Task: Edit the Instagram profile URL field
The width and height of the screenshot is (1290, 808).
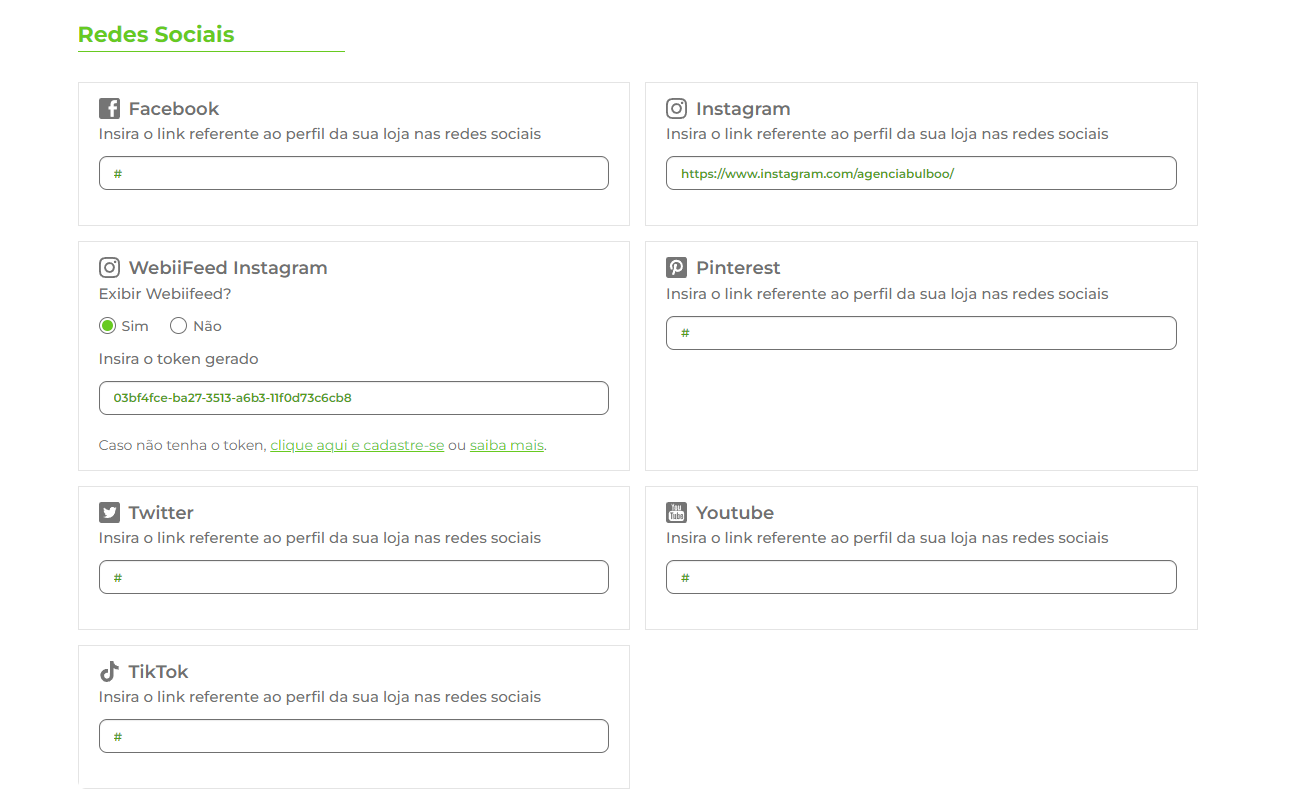Action: coord(921,173)
